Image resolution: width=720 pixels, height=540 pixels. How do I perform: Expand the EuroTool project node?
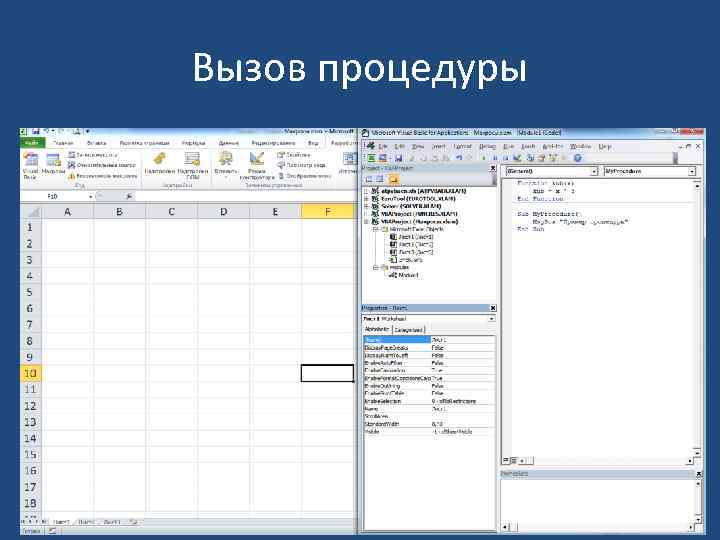point(366,199)
